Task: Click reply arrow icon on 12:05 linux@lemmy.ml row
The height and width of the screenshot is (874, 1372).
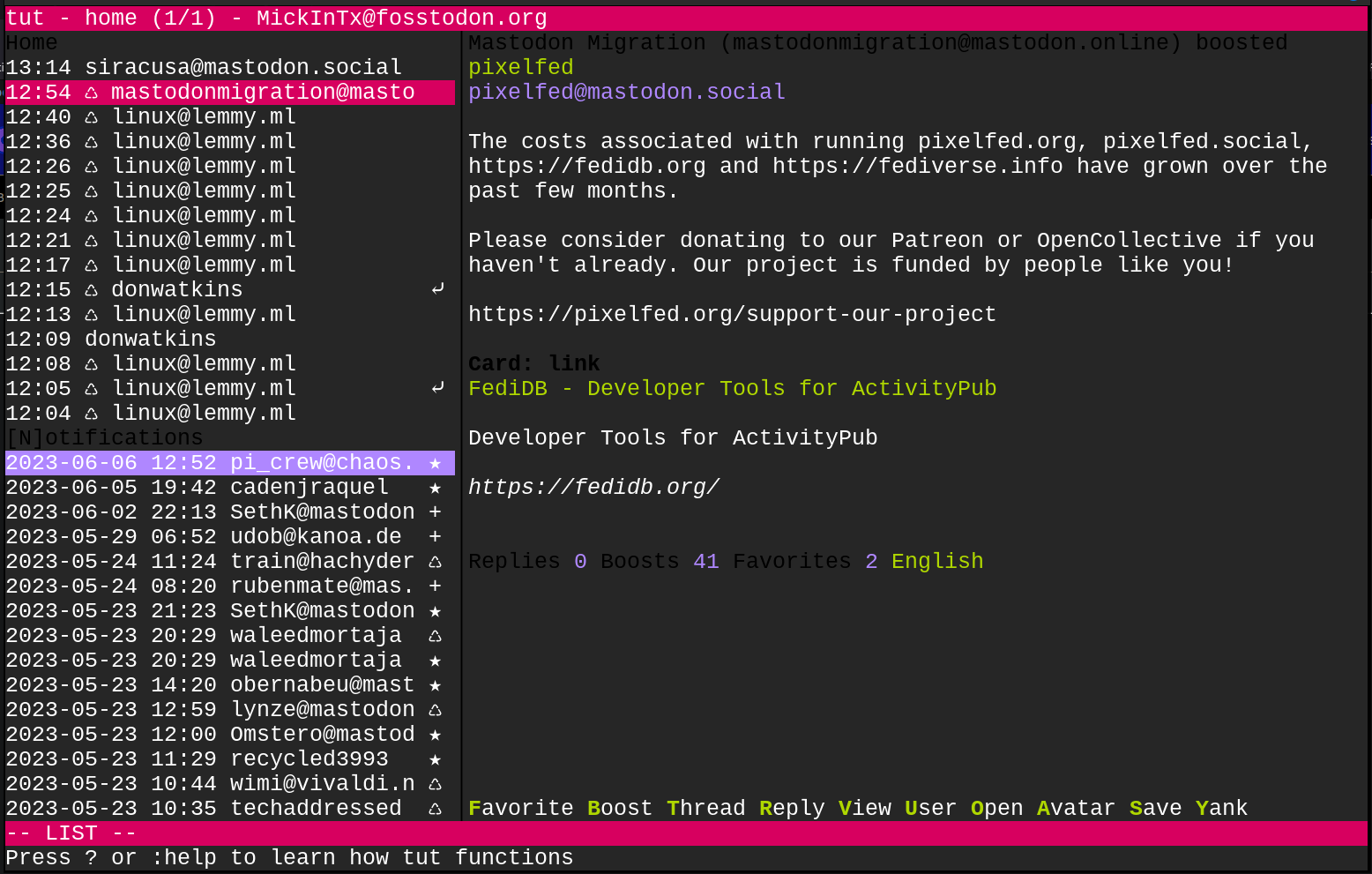Action: coord(437,388)
